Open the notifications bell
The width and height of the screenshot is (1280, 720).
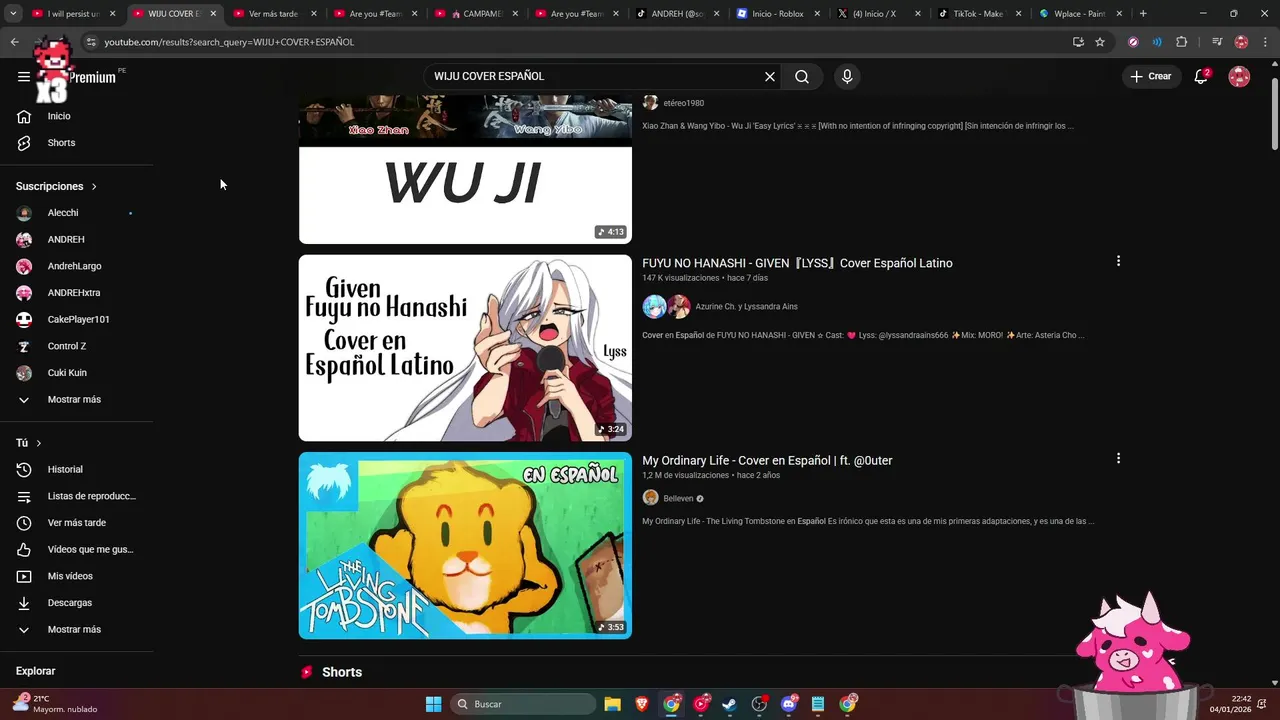(x=1202, y=76)
